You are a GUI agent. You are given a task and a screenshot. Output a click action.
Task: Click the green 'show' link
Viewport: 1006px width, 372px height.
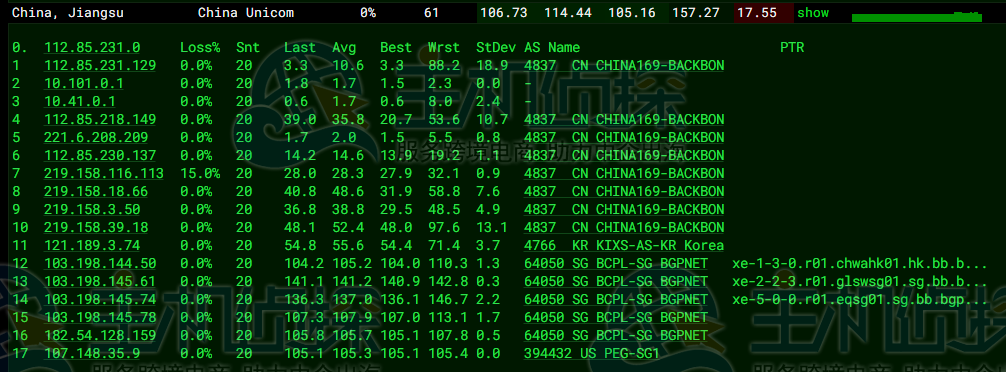tap(813, 13)
